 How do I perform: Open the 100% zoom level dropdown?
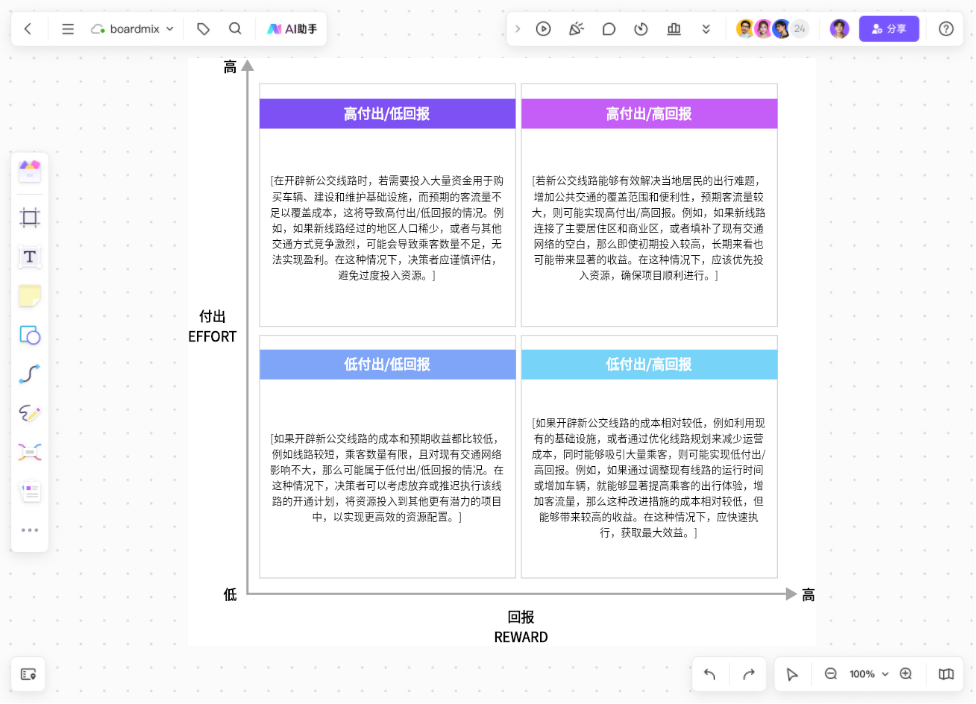[x=868, y=674]
